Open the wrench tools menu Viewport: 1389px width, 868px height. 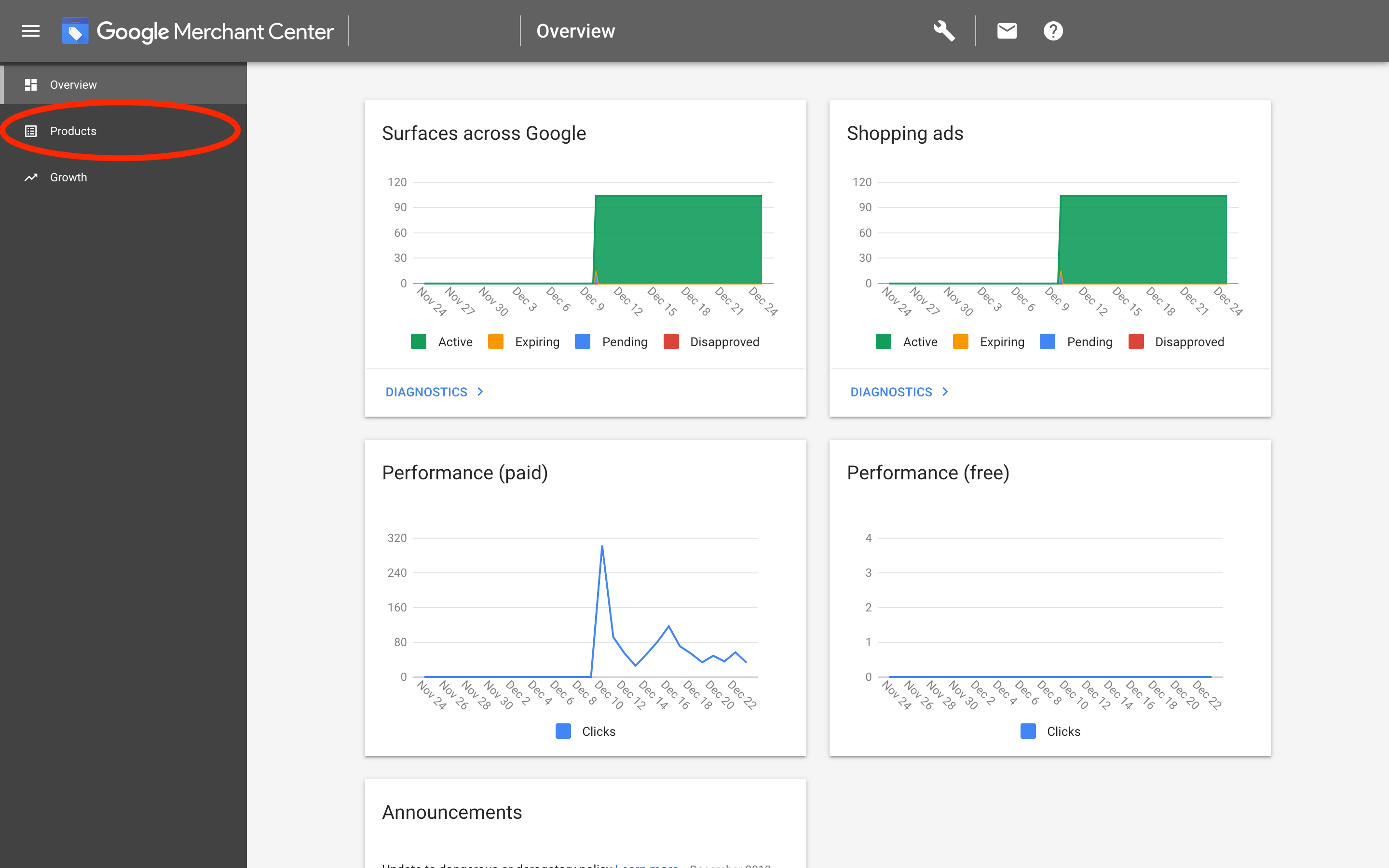click(943, 31)
